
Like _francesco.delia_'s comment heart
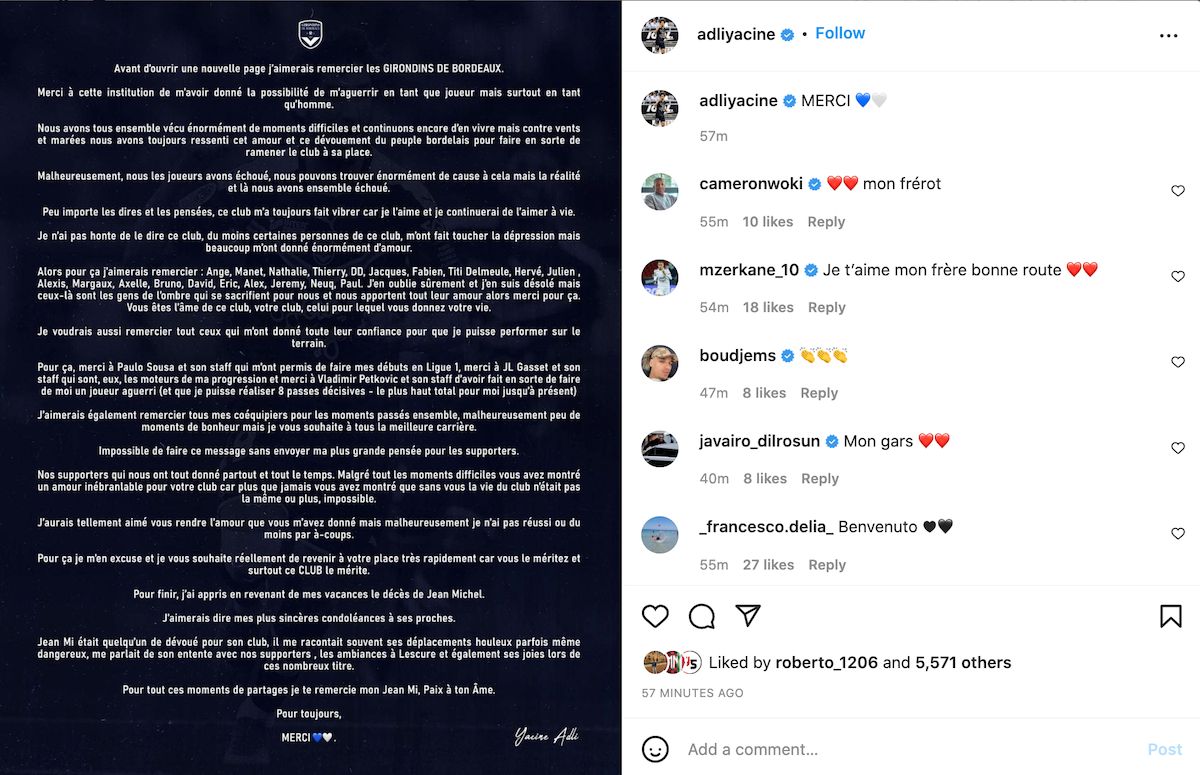(1178, 535)
